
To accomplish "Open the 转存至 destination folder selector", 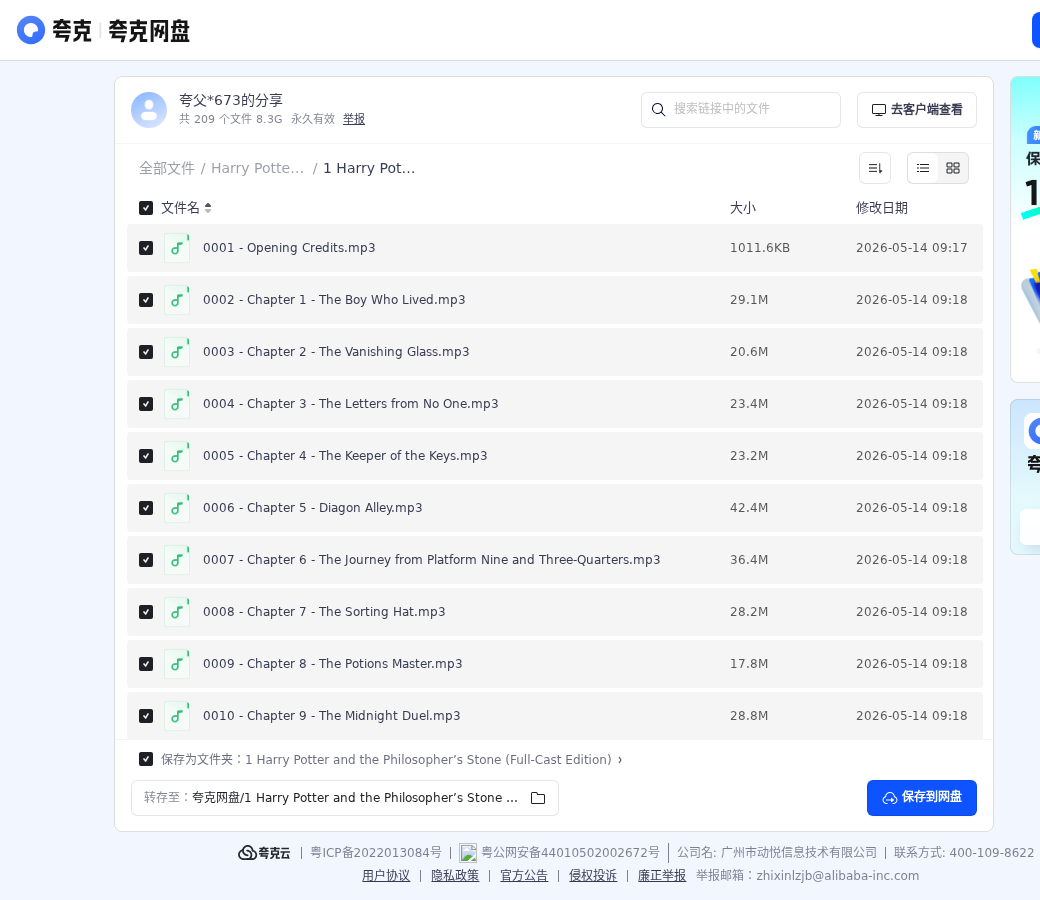I will click(x=345, y=798).
